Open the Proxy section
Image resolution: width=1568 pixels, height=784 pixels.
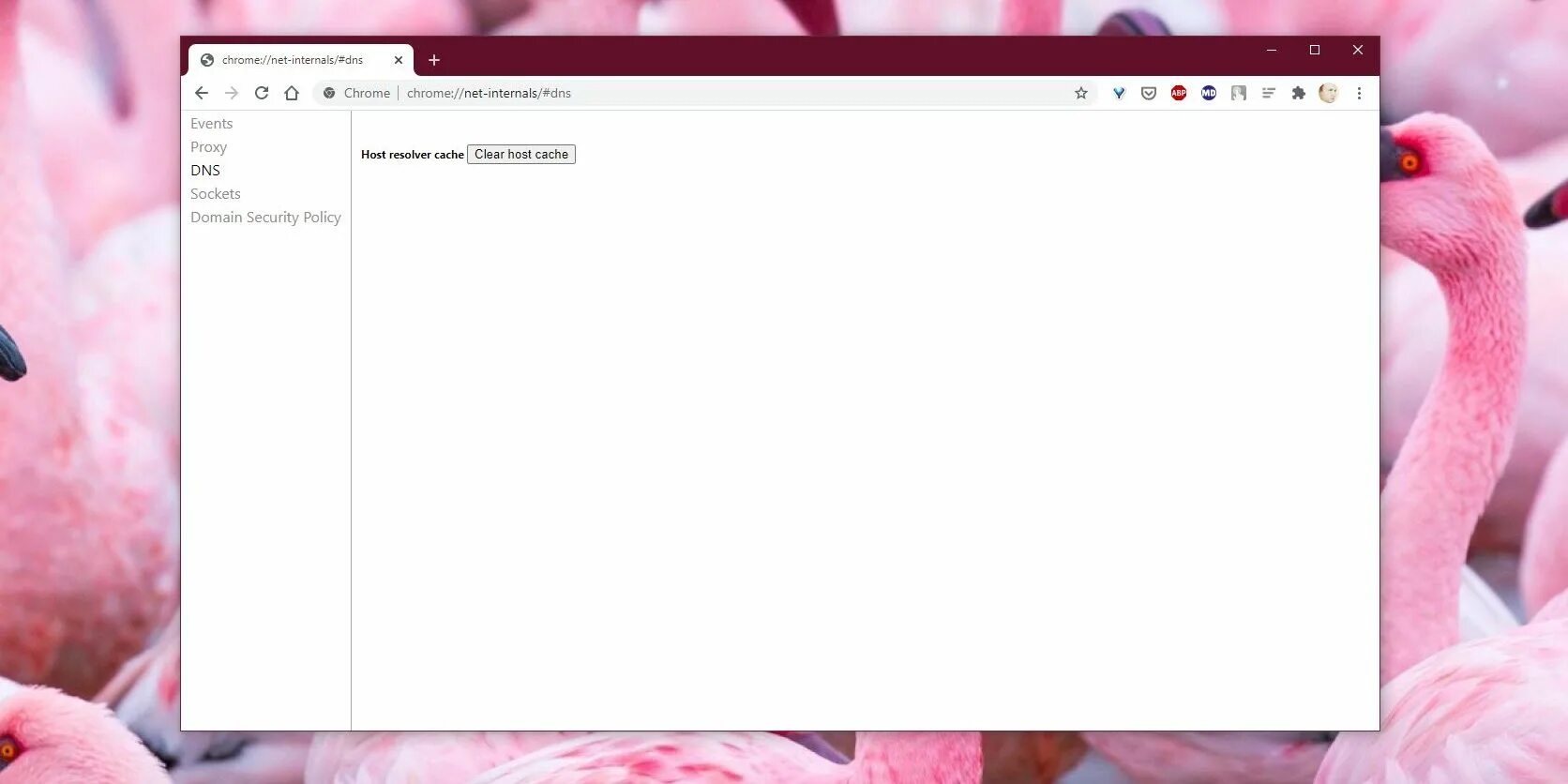[x=208, y=147]
